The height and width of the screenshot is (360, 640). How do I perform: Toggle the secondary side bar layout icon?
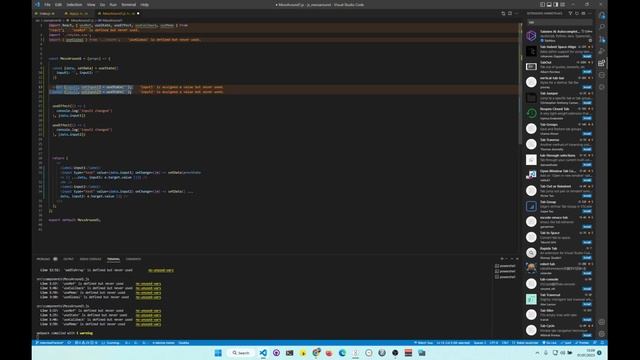click(556, 4)
